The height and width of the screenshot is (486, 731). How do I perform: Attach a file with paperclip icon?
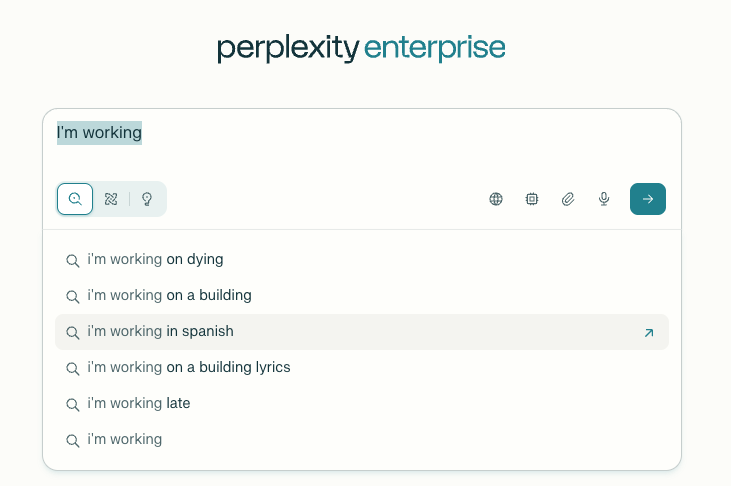point(567,199)
